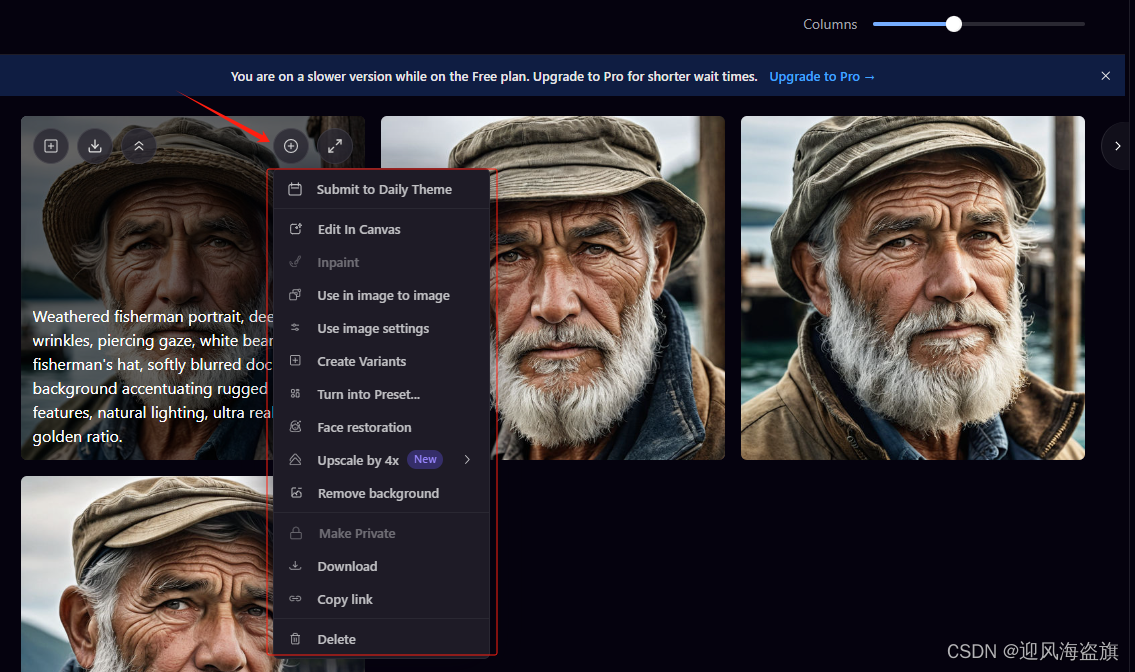Select Inpaint menu entry
Image resolution: width=1135 pixels, height=672 pixels.
(x=381, y=262)
